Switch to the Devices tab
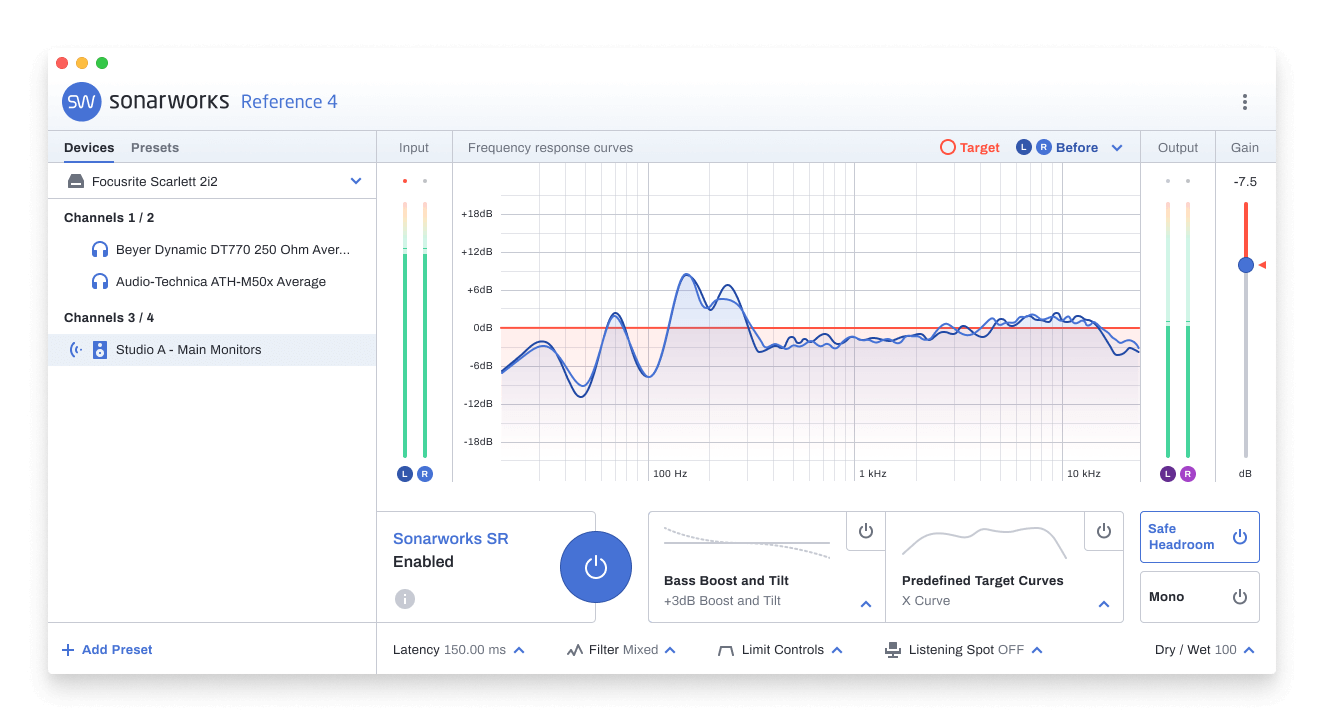This screenshot has width=1324, height=722. (89, 147)
